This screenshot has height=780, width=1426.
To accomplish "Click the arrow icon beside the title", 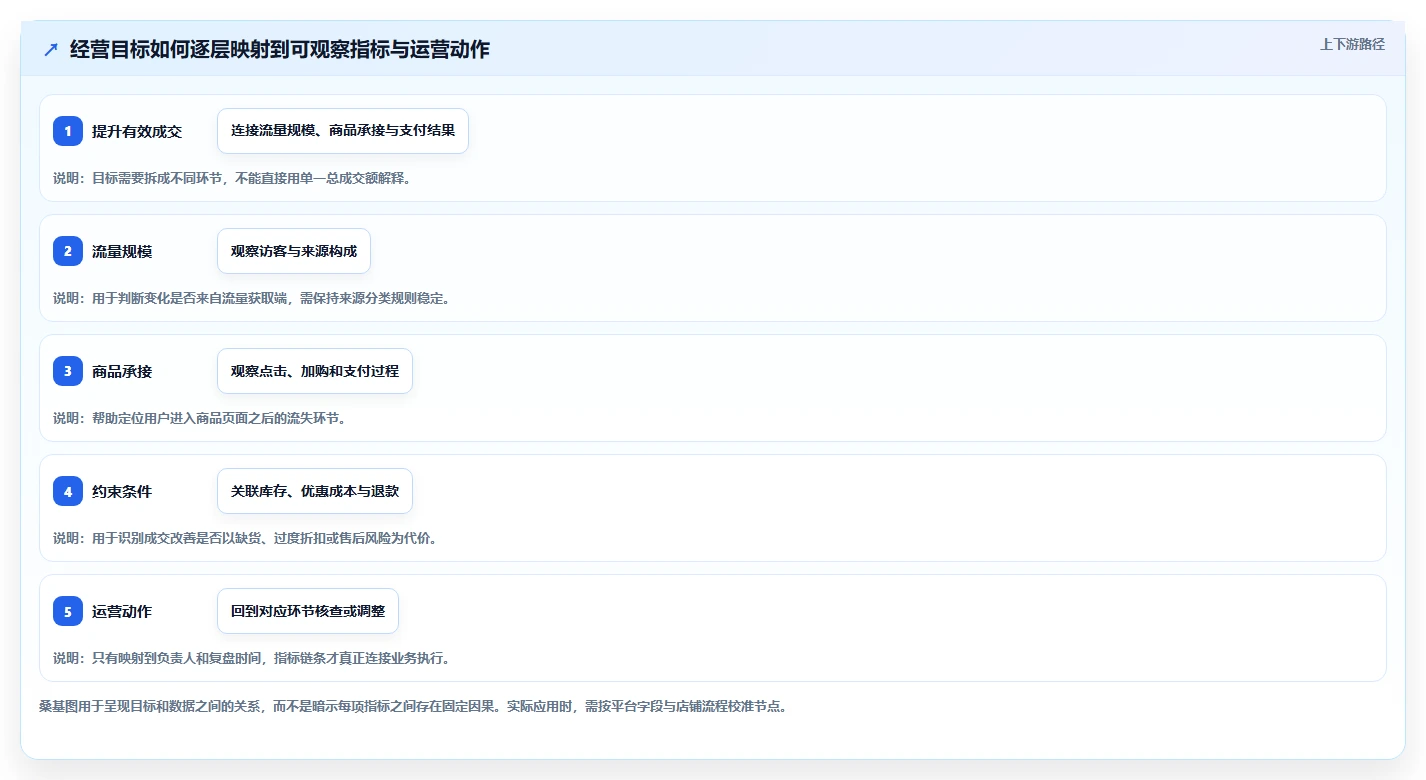I will pyautogui.click(x=51, y=49).
